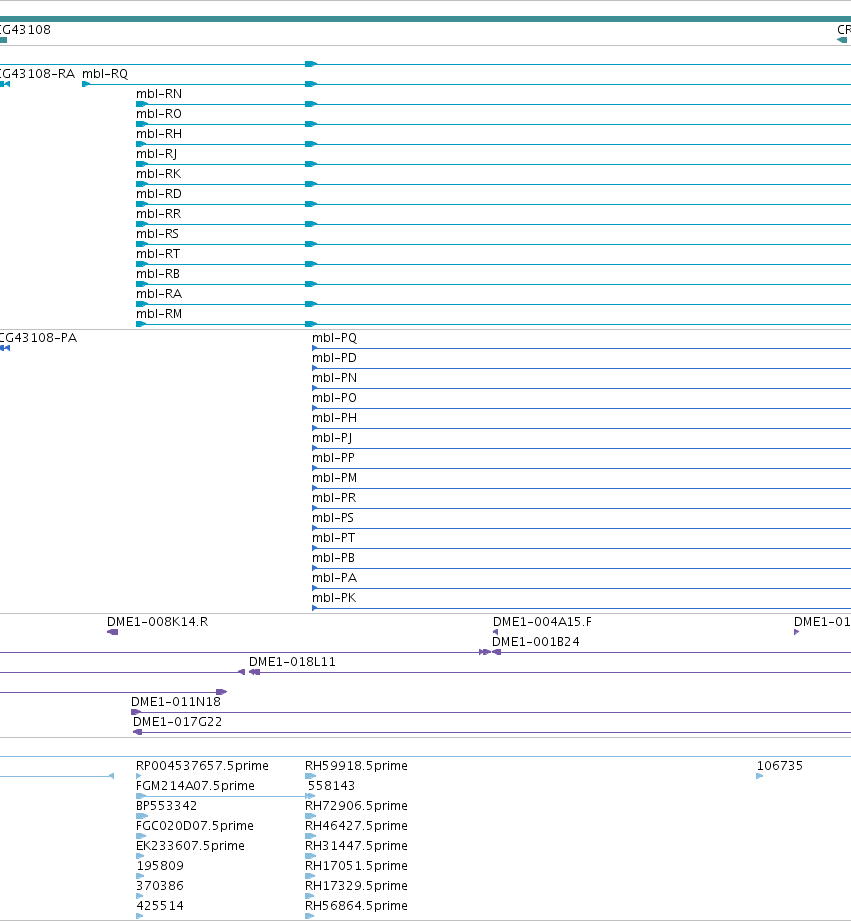Click the RH17051.5prime EST label
Viewport: 851px width, 921px height.
(356, 866)
